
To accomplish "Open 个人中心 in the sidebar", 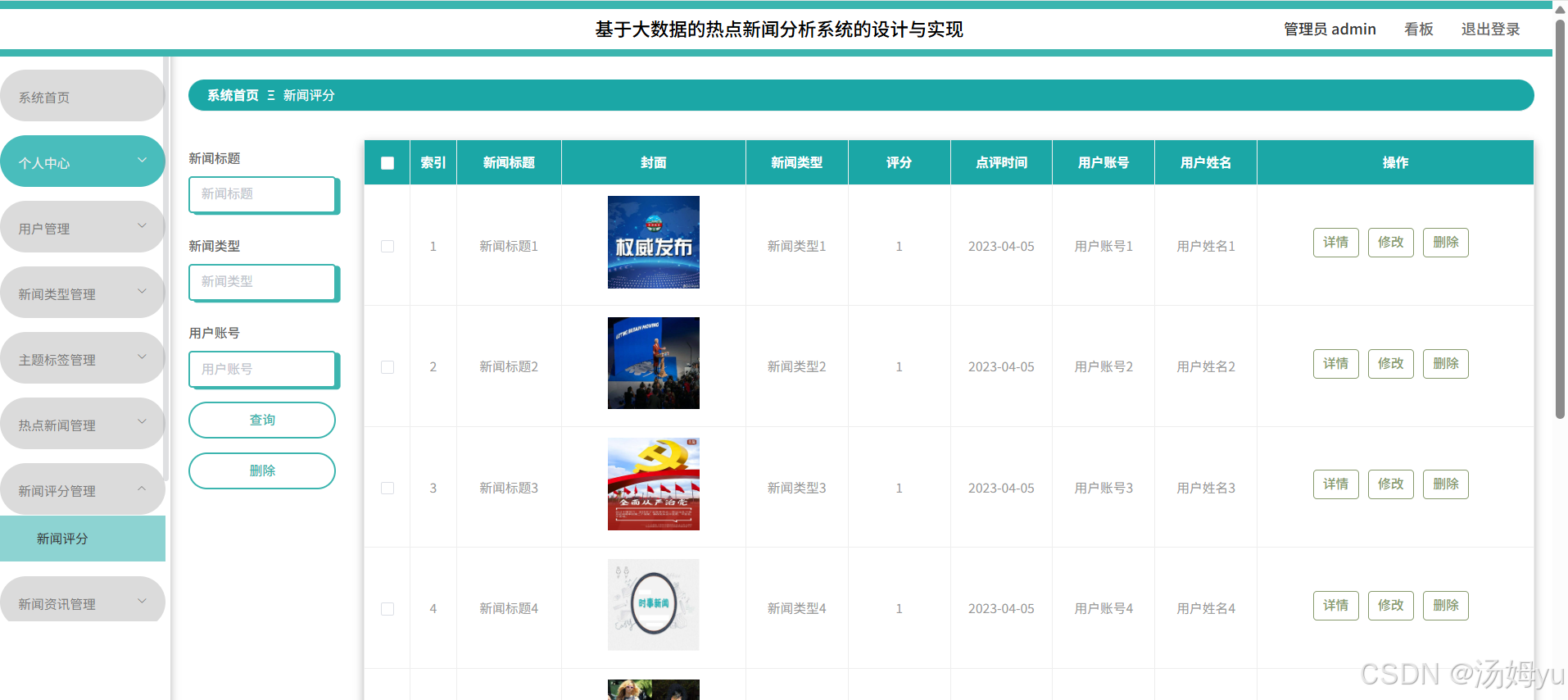I will [82, 161].
